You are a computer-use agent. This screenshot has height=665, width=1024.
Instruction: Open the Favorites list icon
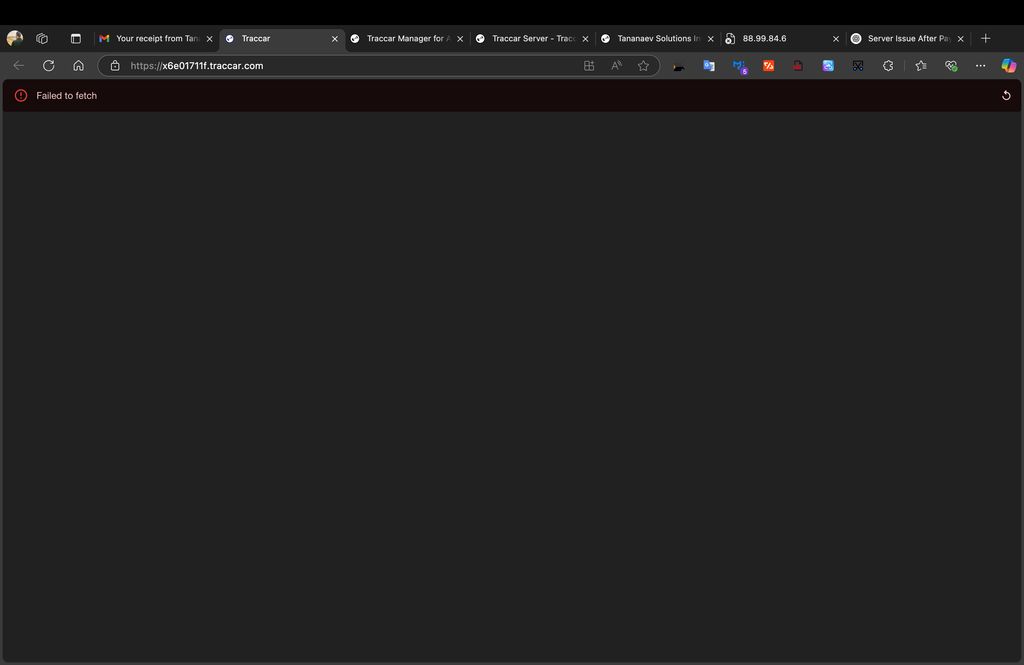(921, 65)
